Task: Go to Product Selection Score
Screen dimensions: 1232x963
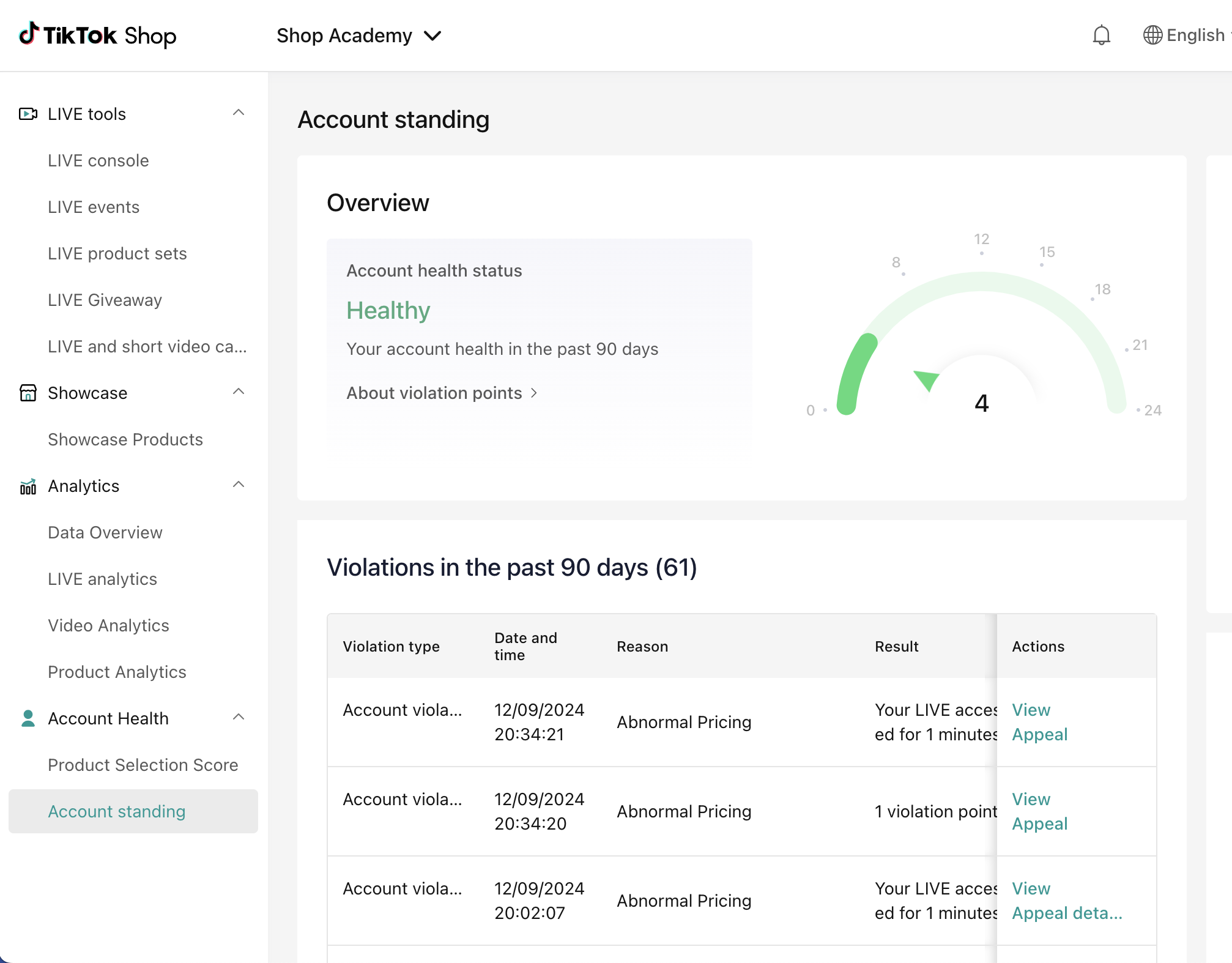Action: click(143, 765)
